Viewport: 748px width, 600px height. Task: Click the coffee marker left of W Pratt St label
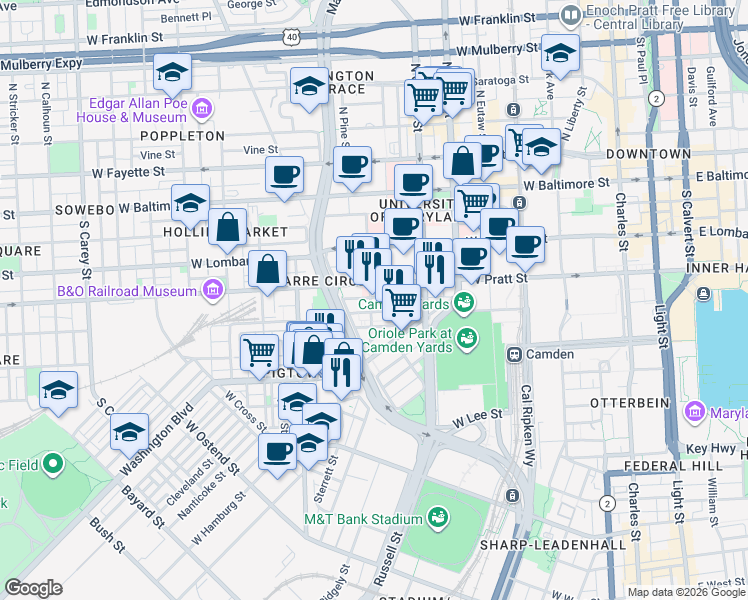pos(471,260)
